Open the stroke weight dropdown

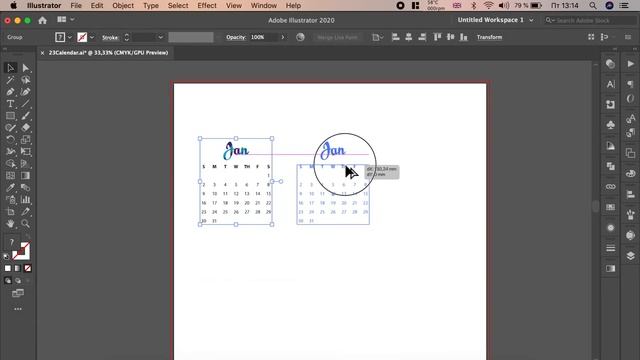coord(160,37)
